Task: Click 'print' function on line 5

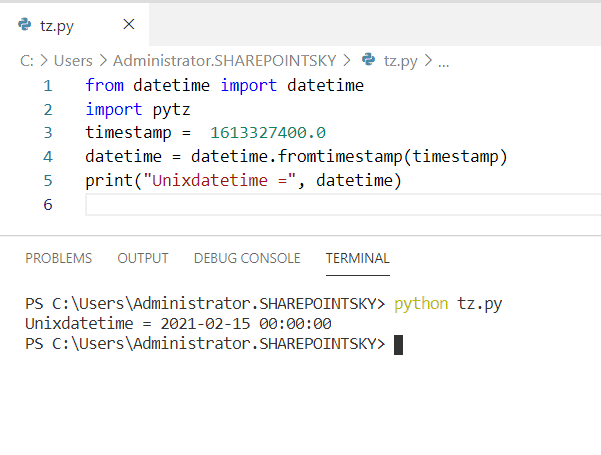Action: [109, 180]
